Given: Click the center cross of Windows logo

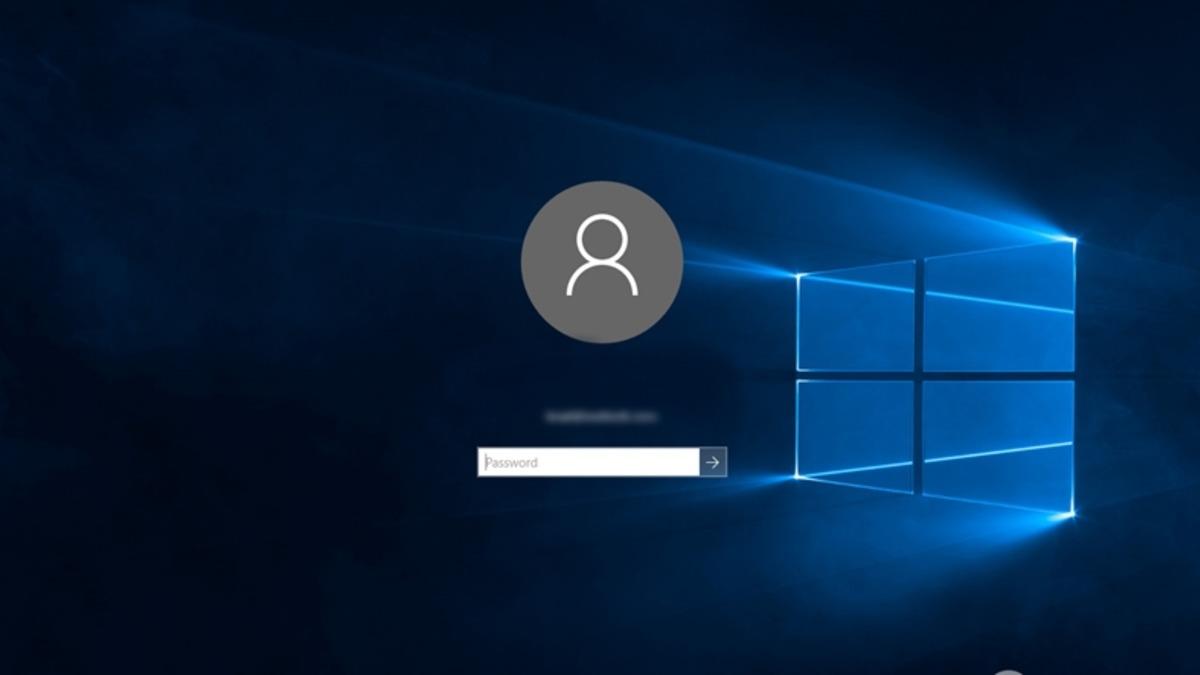Looking at the screenshot, I should tap(919, 375).
